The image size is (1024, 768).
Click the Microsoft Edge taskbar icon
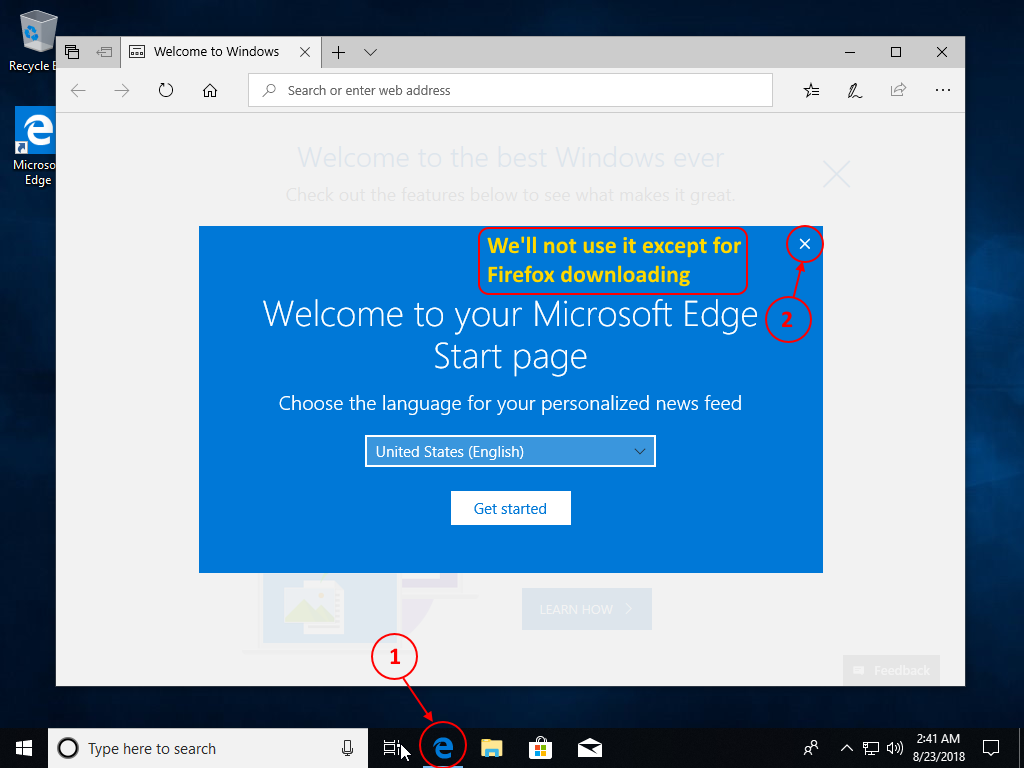[x=443, y=748]
